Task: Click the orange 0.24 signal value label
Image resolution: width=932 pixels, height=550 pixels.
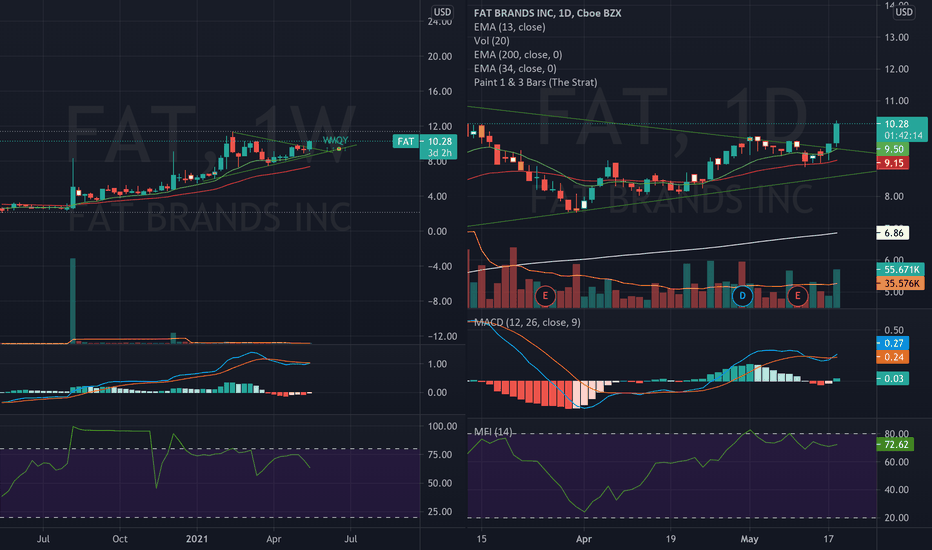Action: click(x=893, y=357)
